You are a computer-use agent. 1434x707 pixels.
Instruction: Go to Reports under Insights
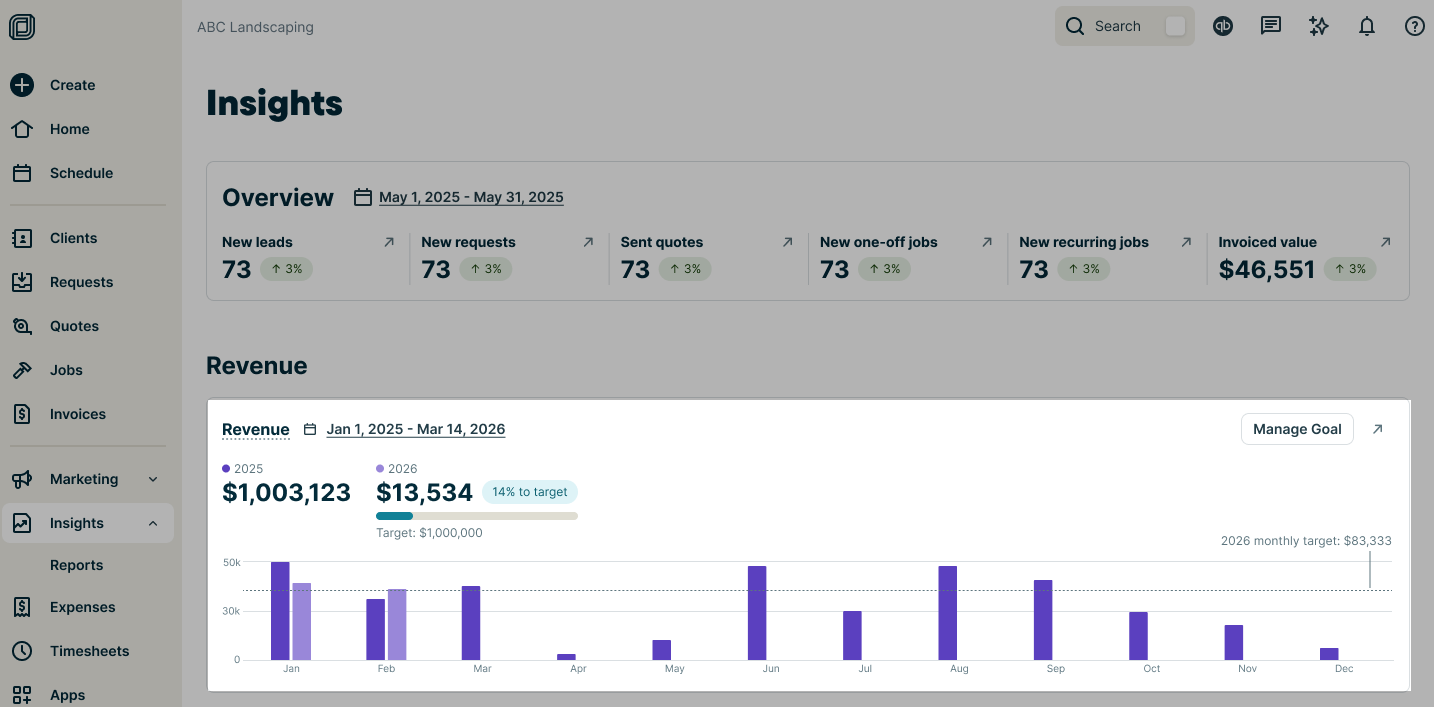coord(76,565)
